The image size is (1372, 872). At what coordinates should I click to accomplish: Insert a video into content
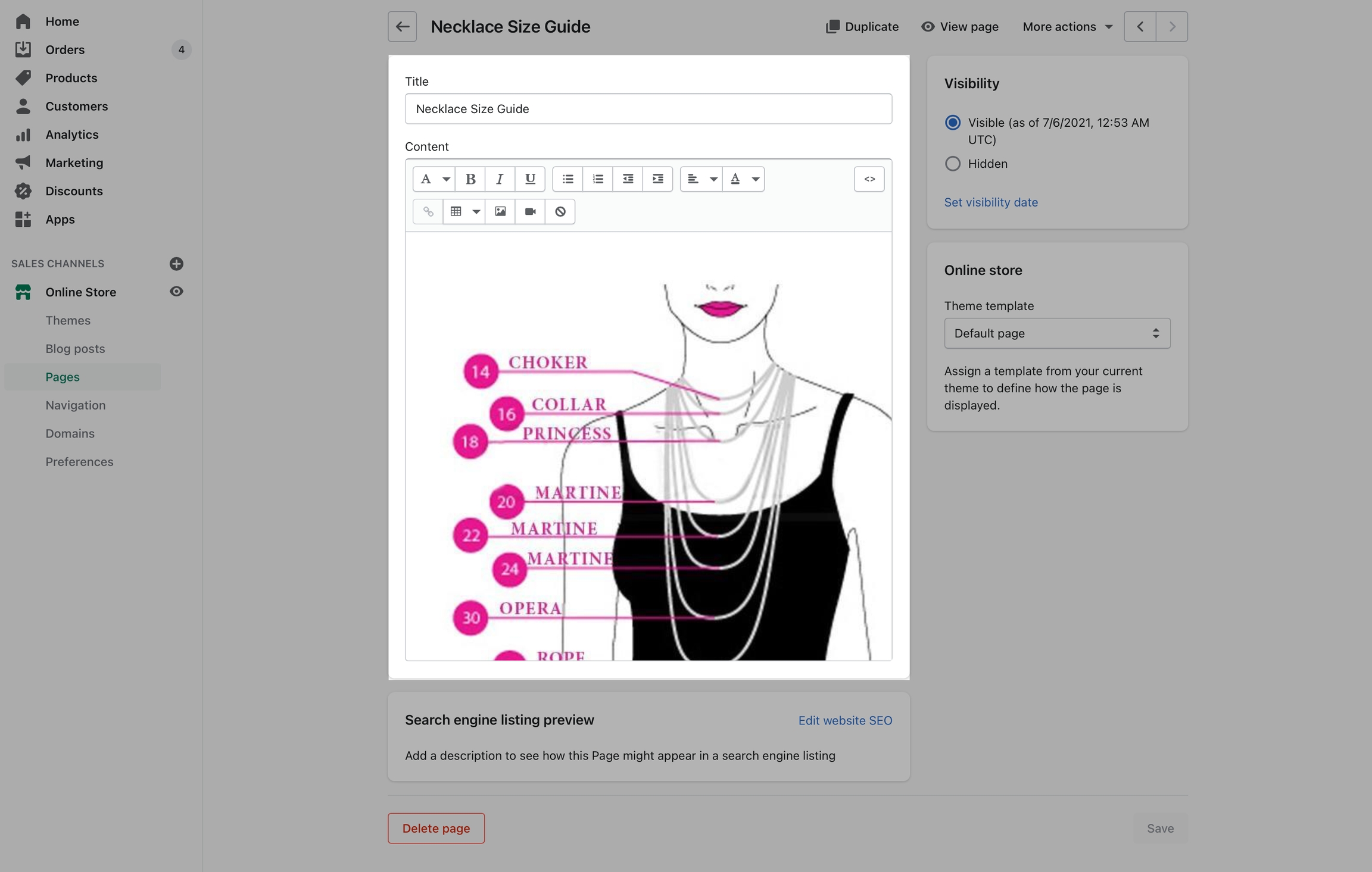tap(530, 212)
